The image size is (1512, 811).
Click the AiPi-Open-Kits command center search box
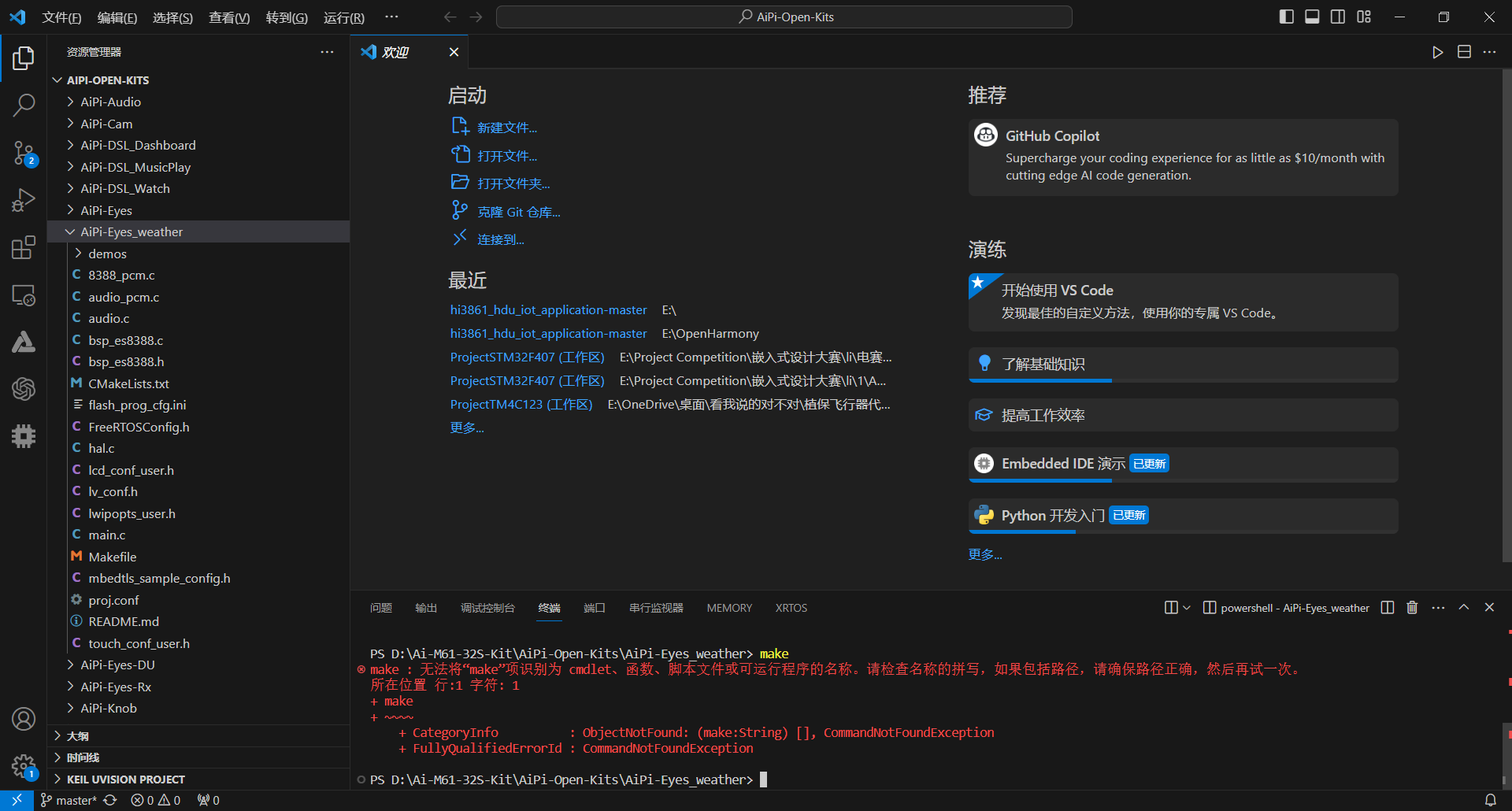click(x=784, y=17)
